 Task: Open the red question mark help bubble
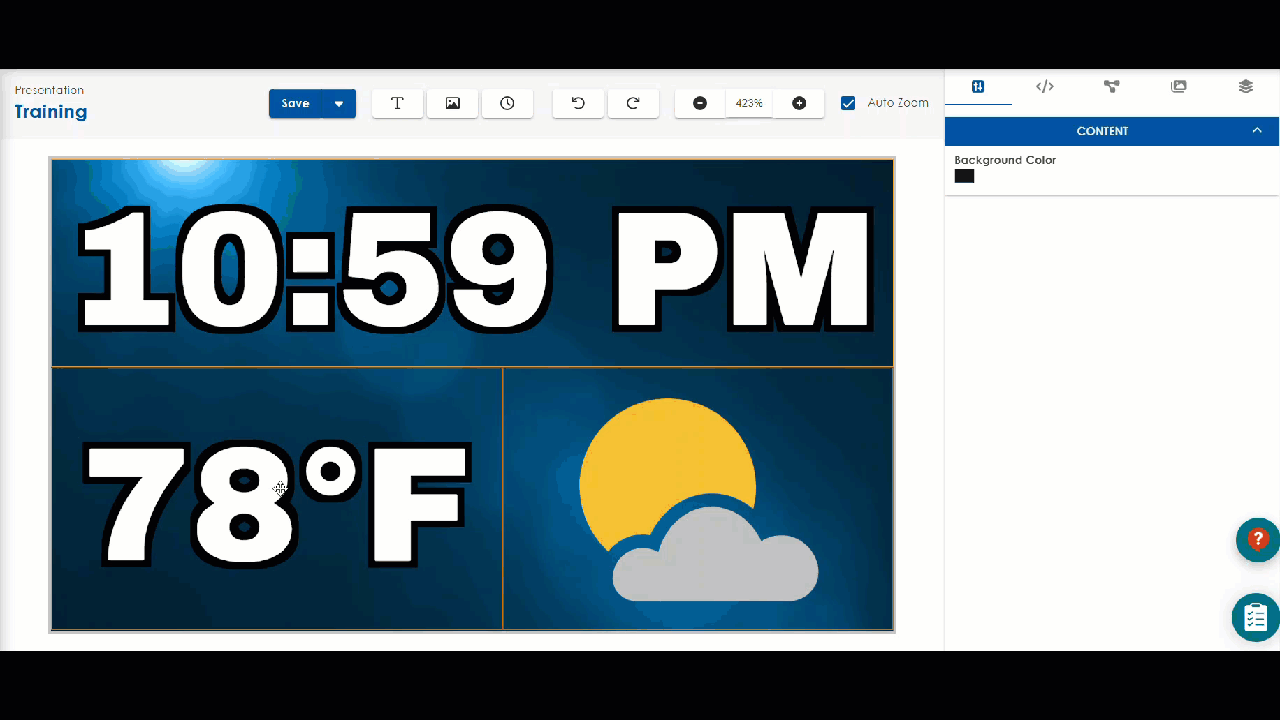click(x=1257, y=539)
